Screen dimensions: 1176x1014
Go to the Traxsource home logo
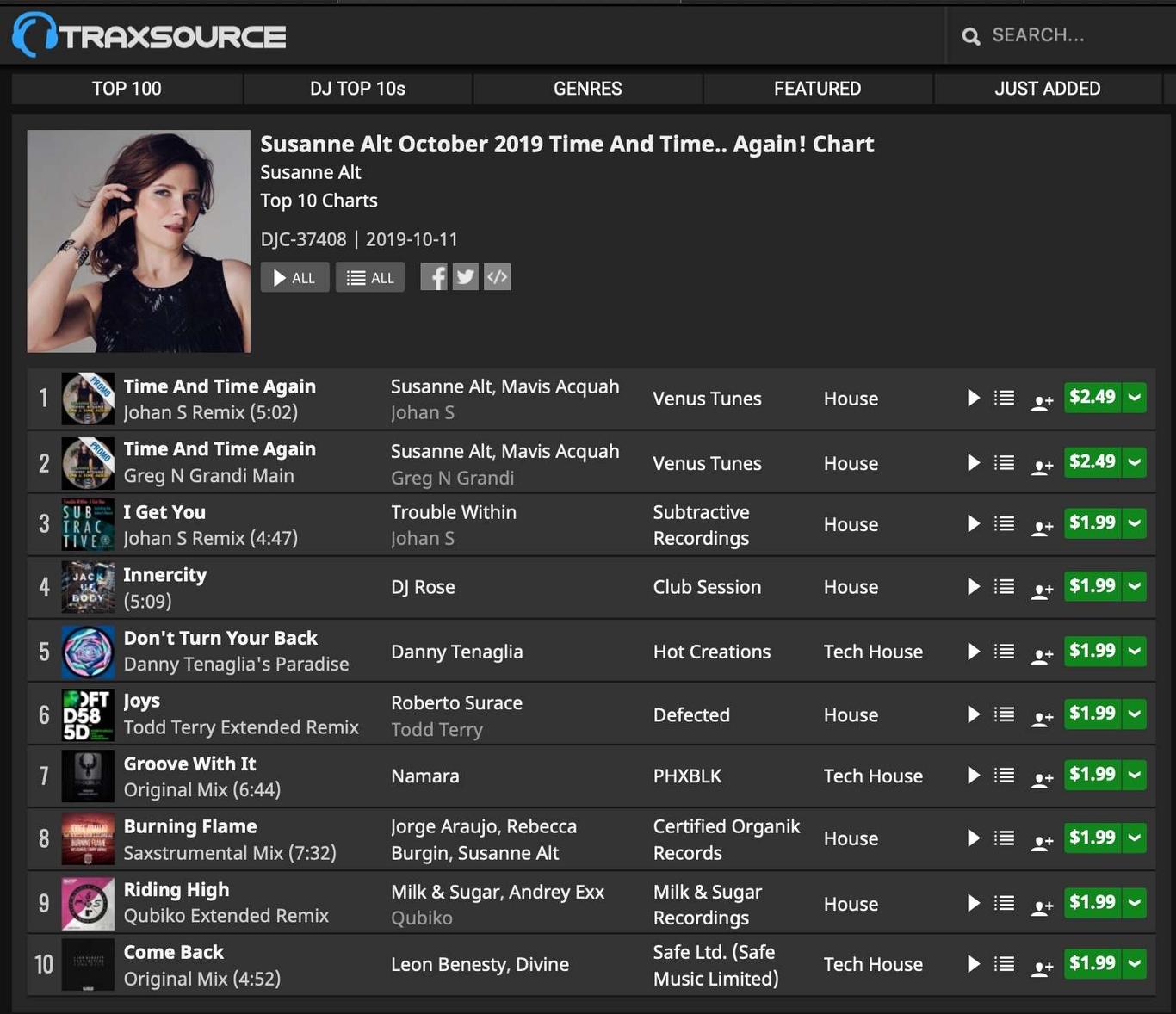point(149,35)
